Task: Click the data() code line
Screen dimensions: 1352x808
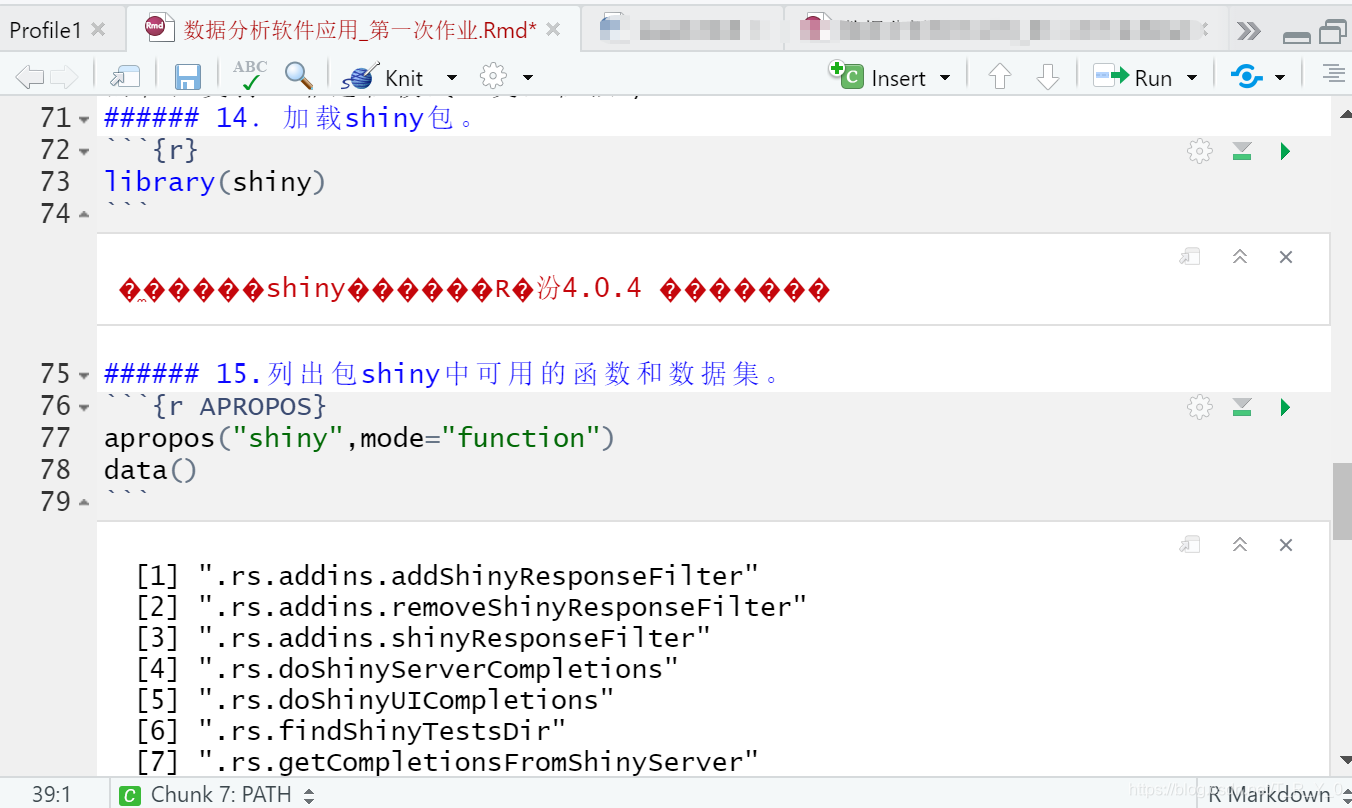Action: tap(151, 470)
